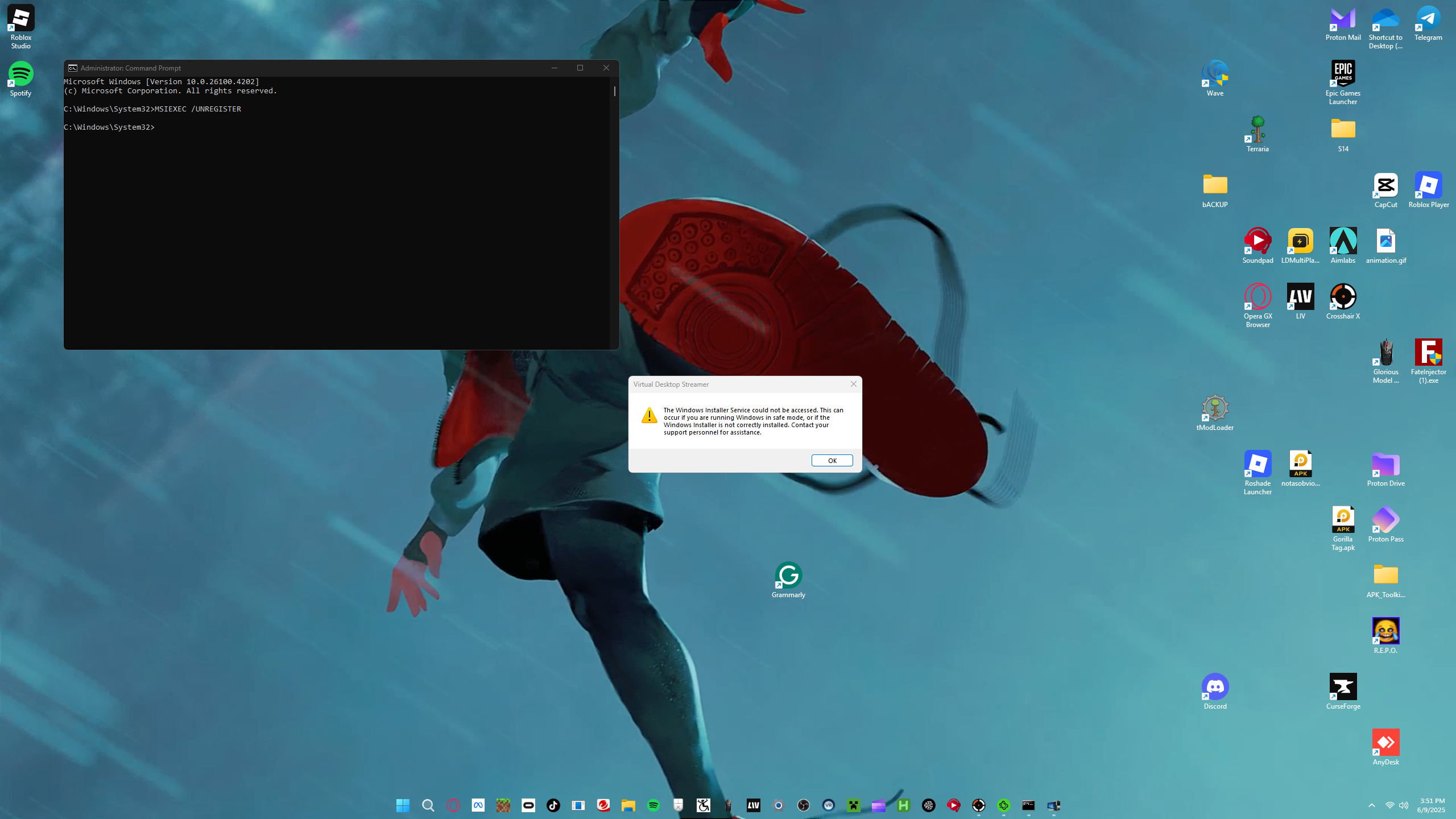
Task: Click the Command Prompt title bar icon menu
Action: (x=72, y=68)
